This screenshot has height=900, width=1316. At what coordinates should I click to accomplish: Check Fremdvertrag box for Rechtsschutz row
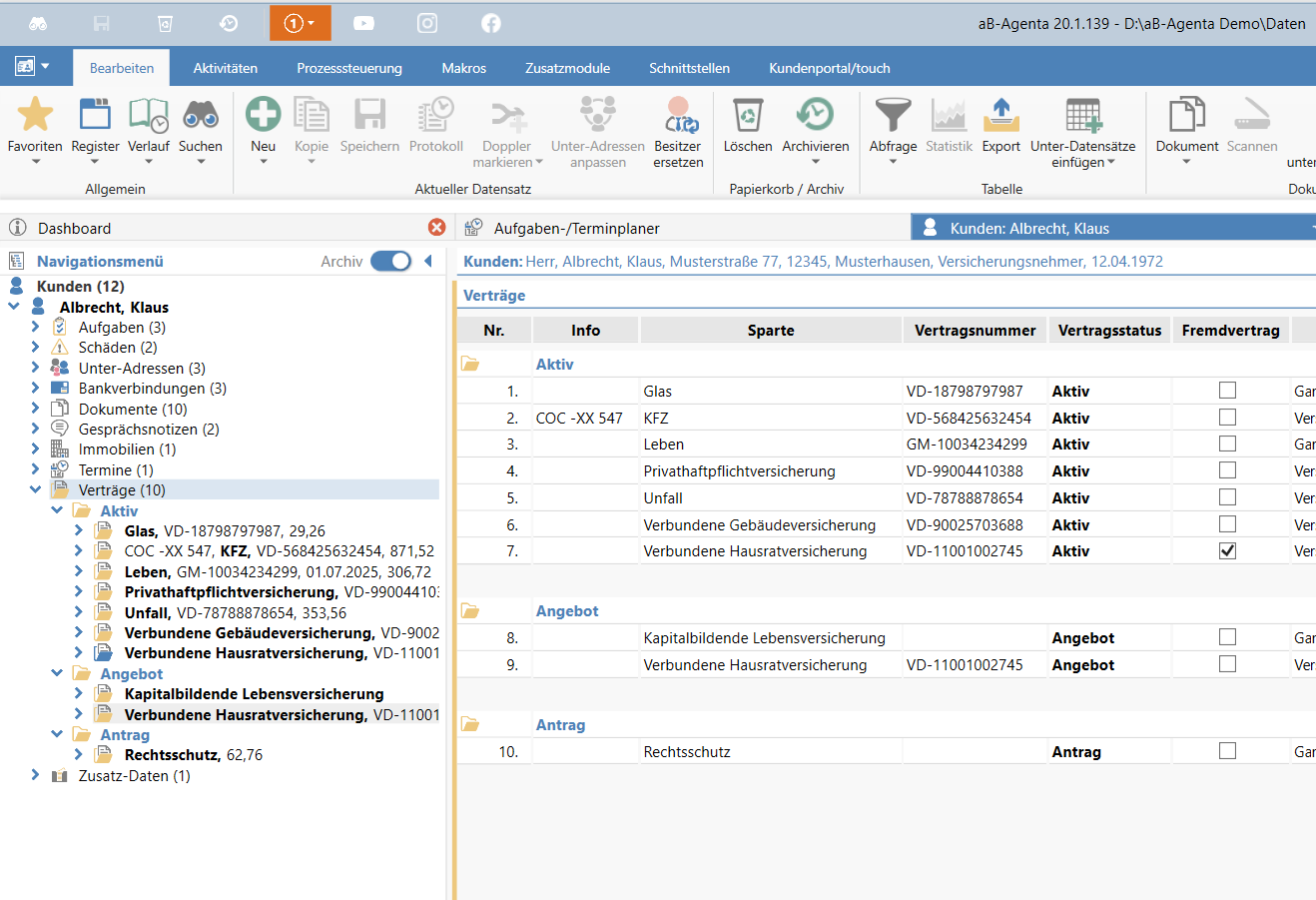pos(1227,751)
